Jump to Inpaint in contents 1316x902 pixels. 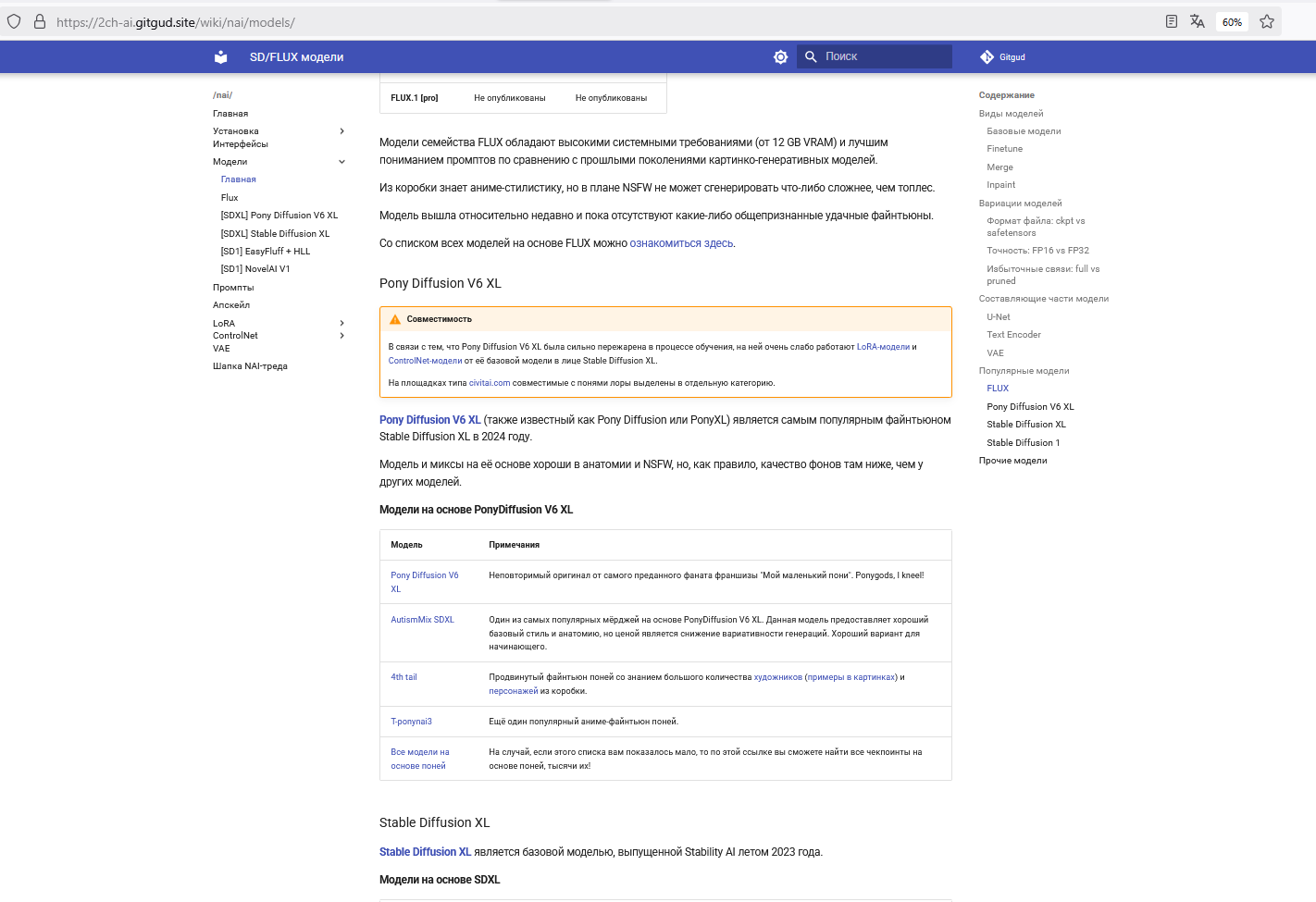point(1000,185)
